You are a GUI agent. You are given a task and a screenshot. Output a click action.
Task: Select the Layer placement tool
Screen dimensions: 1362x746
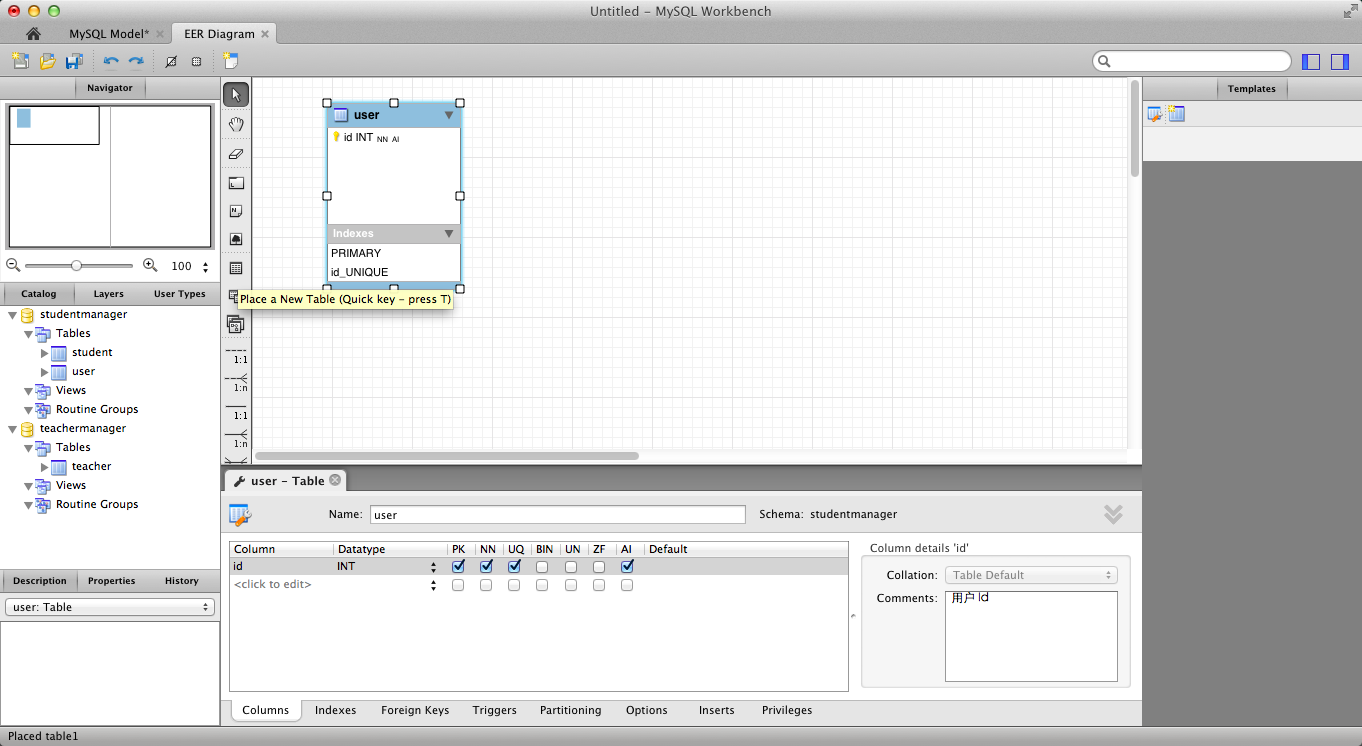(236, 183)
